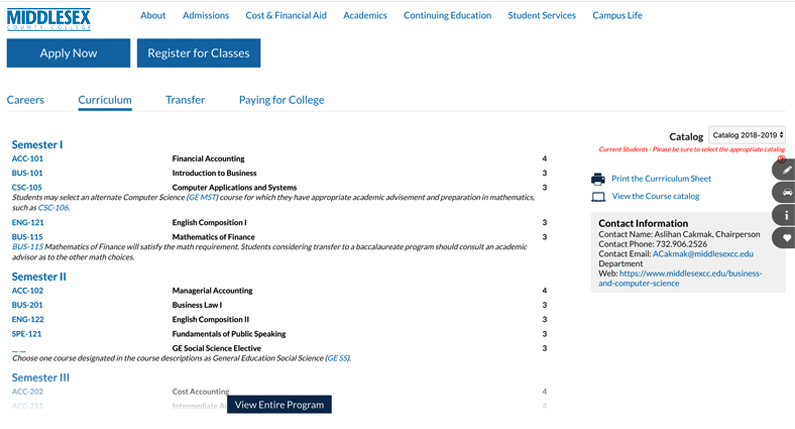This screenshot has height=429, width=795.
Task: Open the Cost & Financial Aid menu
Action: coord(286,16)
